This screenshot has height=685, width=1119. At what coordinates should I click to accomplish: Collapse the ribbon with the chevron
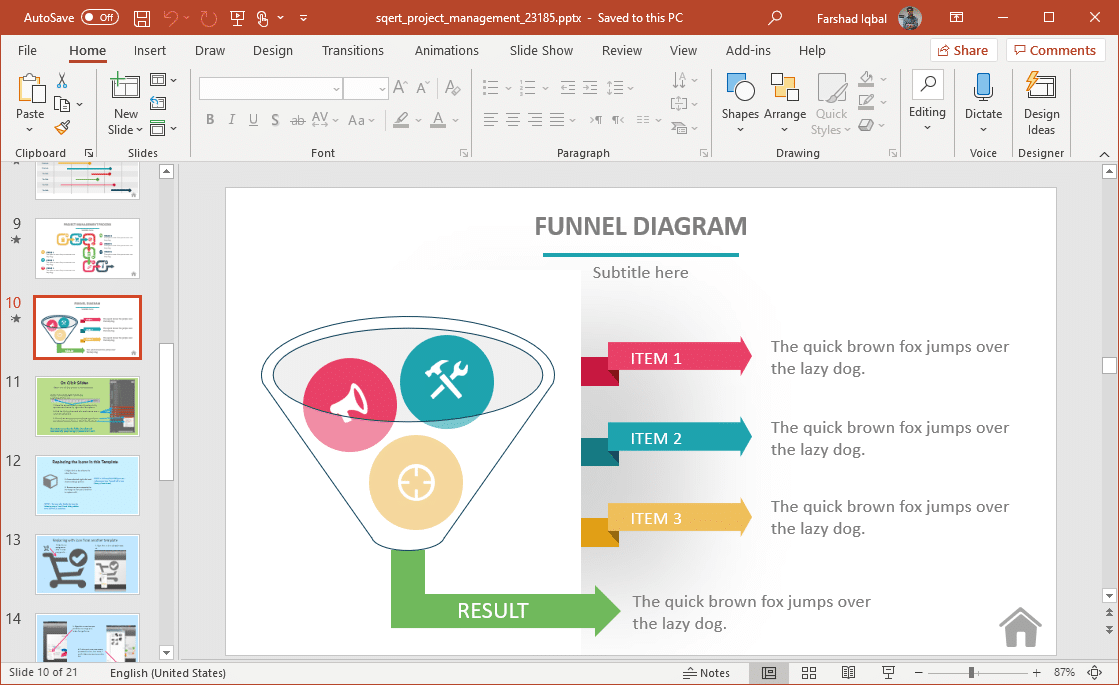[x=1104, y=153]
